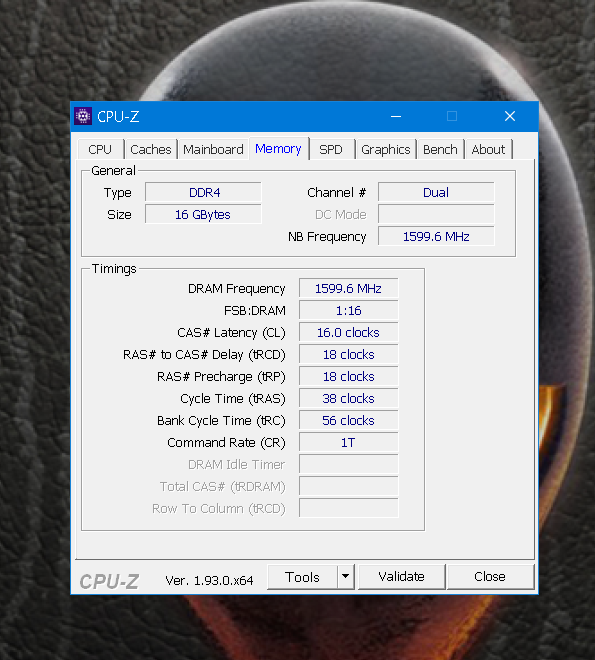Click the 'Cycle Time (tRAS)' label
Screen dimensions: 595x660
pos(233,399)
